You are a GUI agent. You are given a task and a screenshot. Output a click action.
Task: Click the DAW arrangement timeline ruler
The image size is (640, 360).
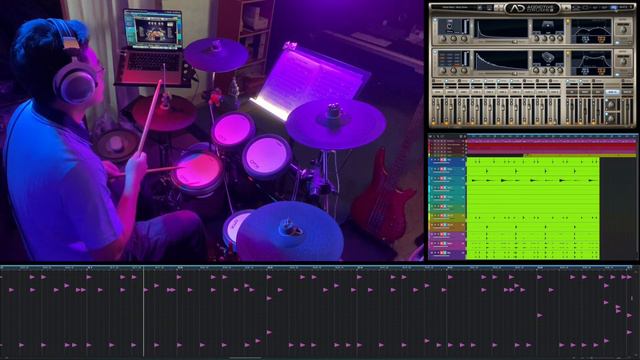pyautogui.click(x=552, y=136)
